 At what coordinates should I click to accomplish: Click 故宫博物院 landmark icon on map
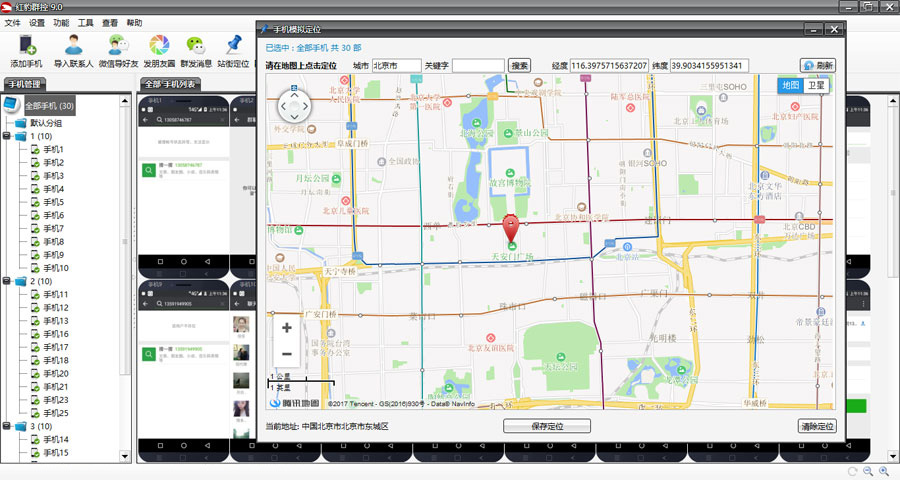click(x=510, y=173)
